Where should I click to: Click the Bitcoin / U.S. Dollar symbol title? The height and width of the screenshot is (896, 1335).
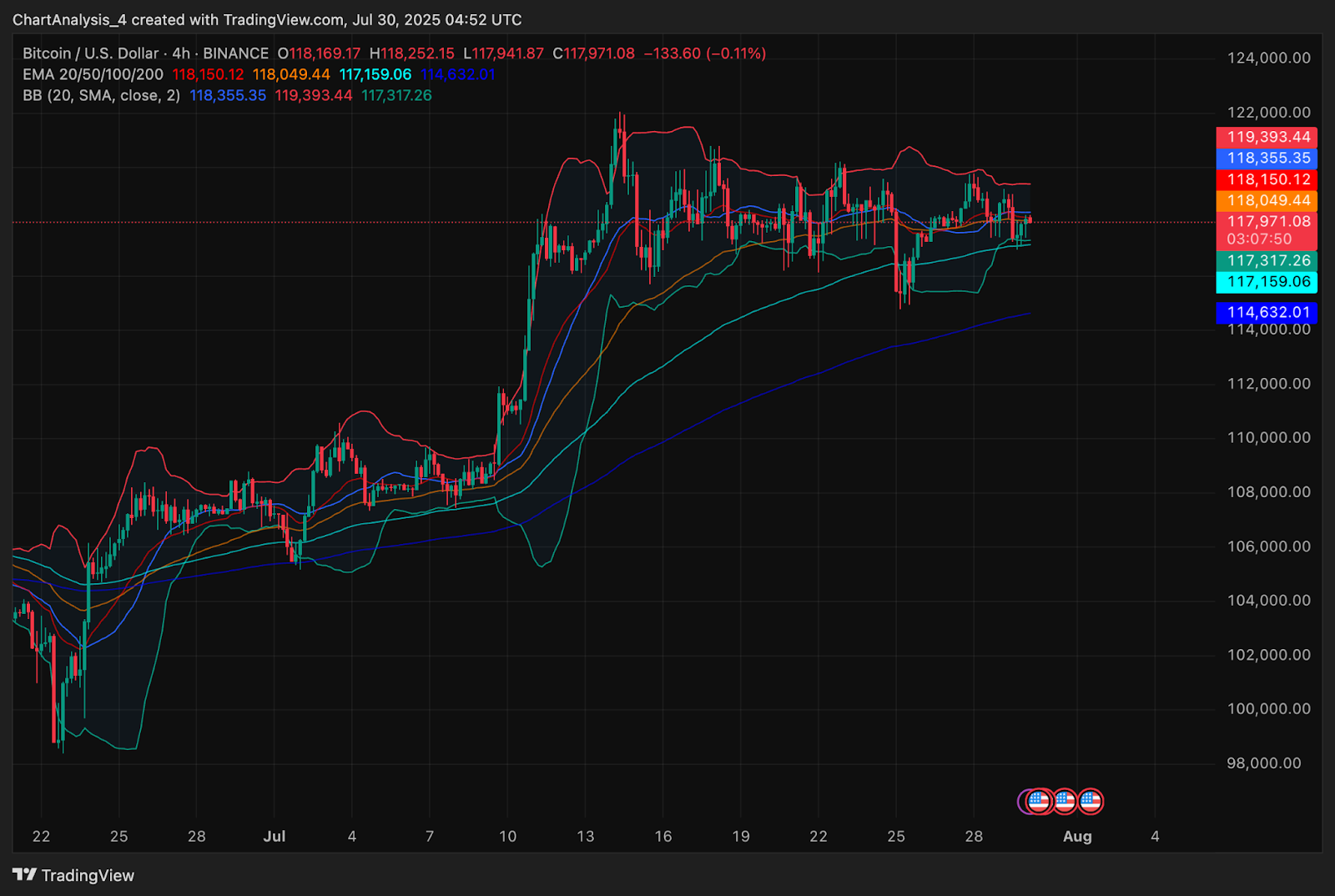90,53
